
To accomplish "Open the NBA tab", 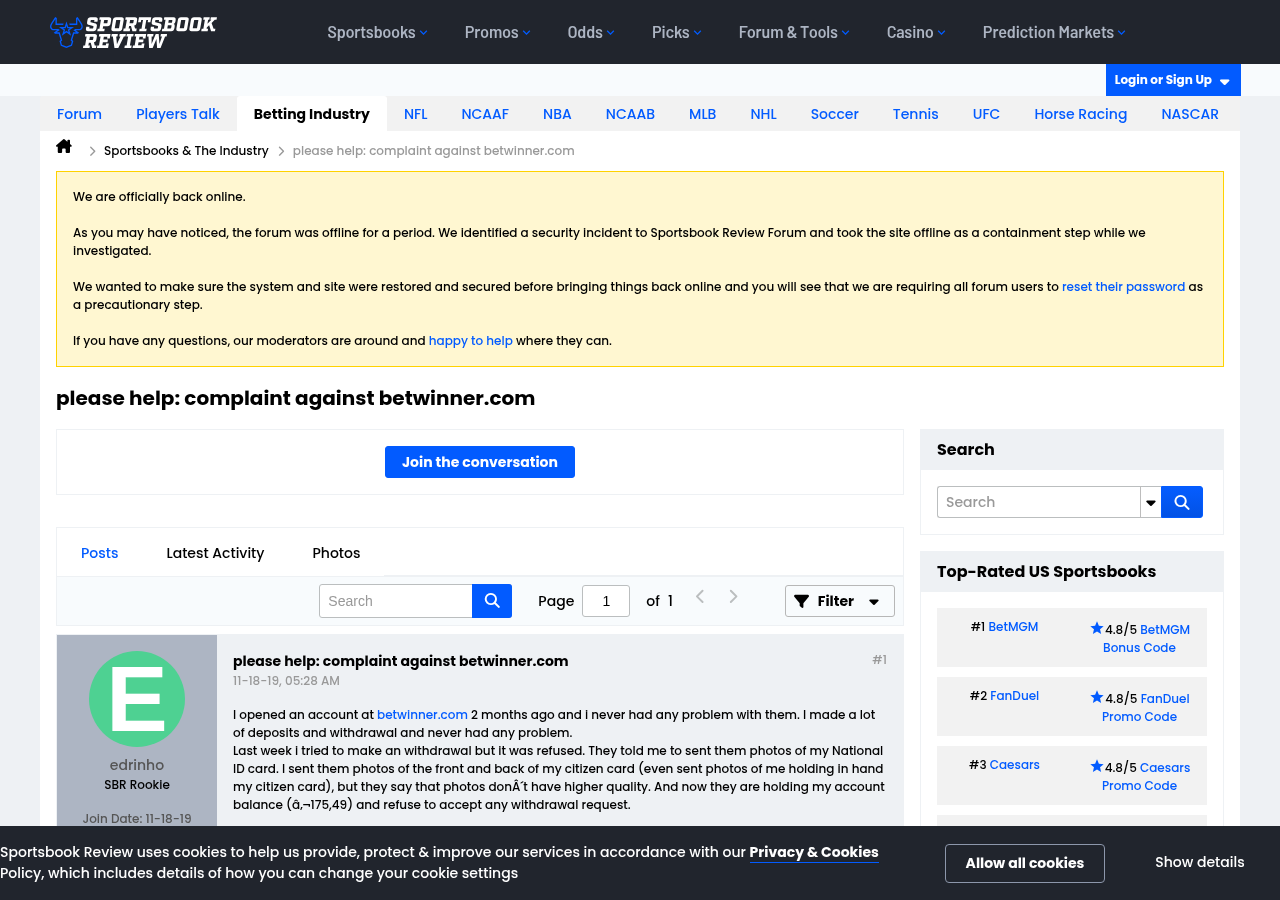I will coord(557,114).
